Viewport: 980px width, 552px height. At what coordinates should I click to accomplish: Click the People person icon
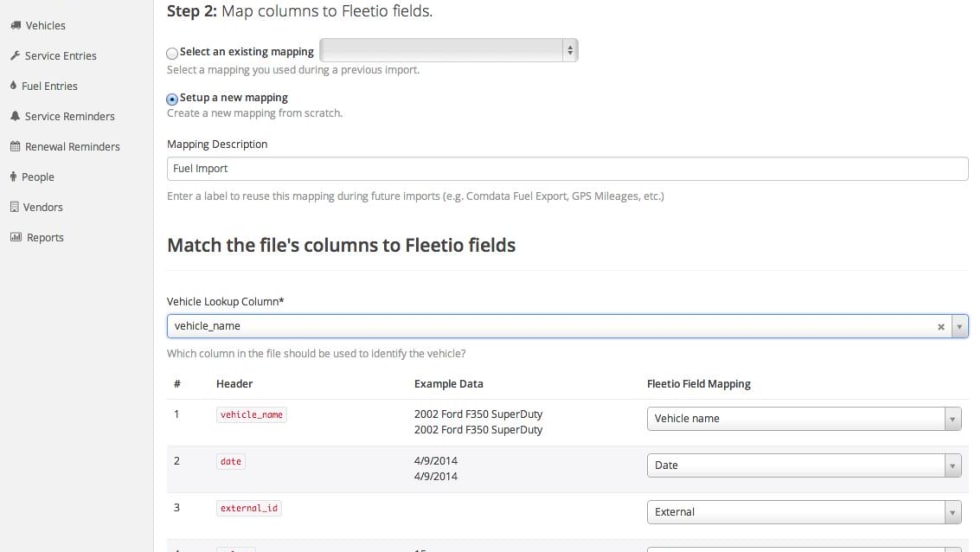[x=15, y=177]
